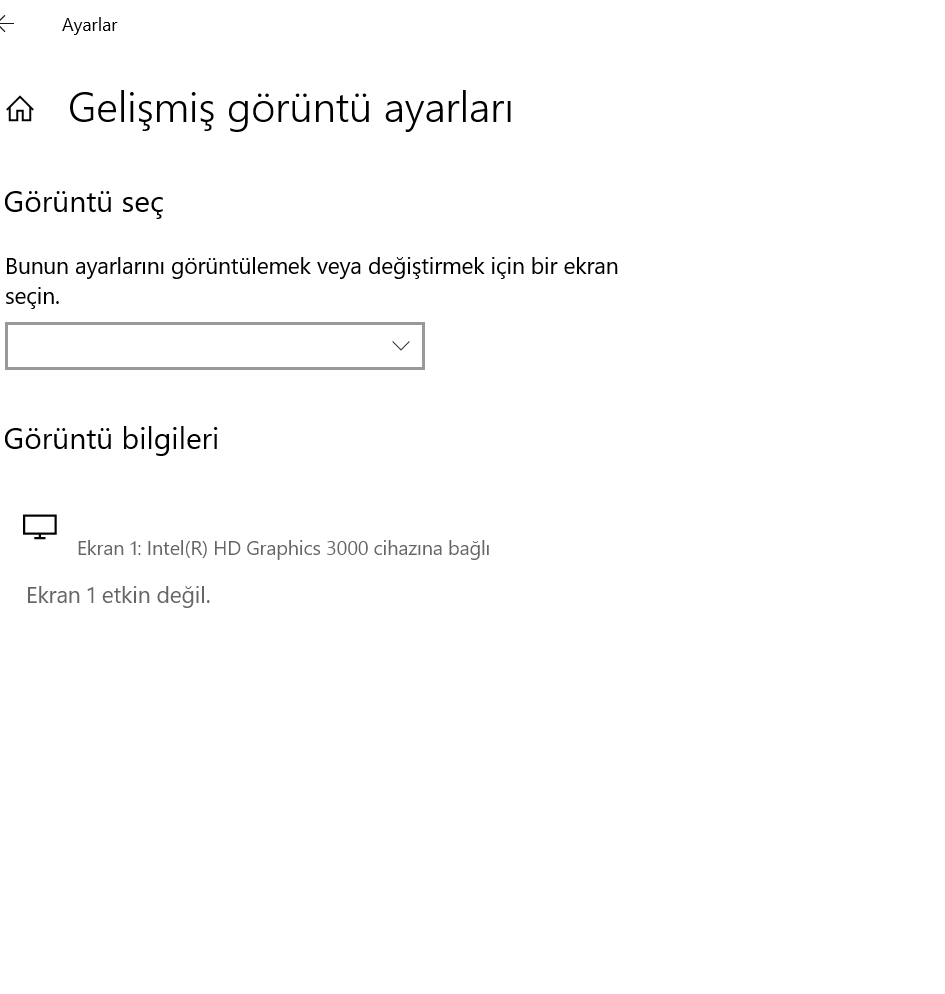Click the 'Bunun ayarlarını görüntülemek' description text

[311, 266]
